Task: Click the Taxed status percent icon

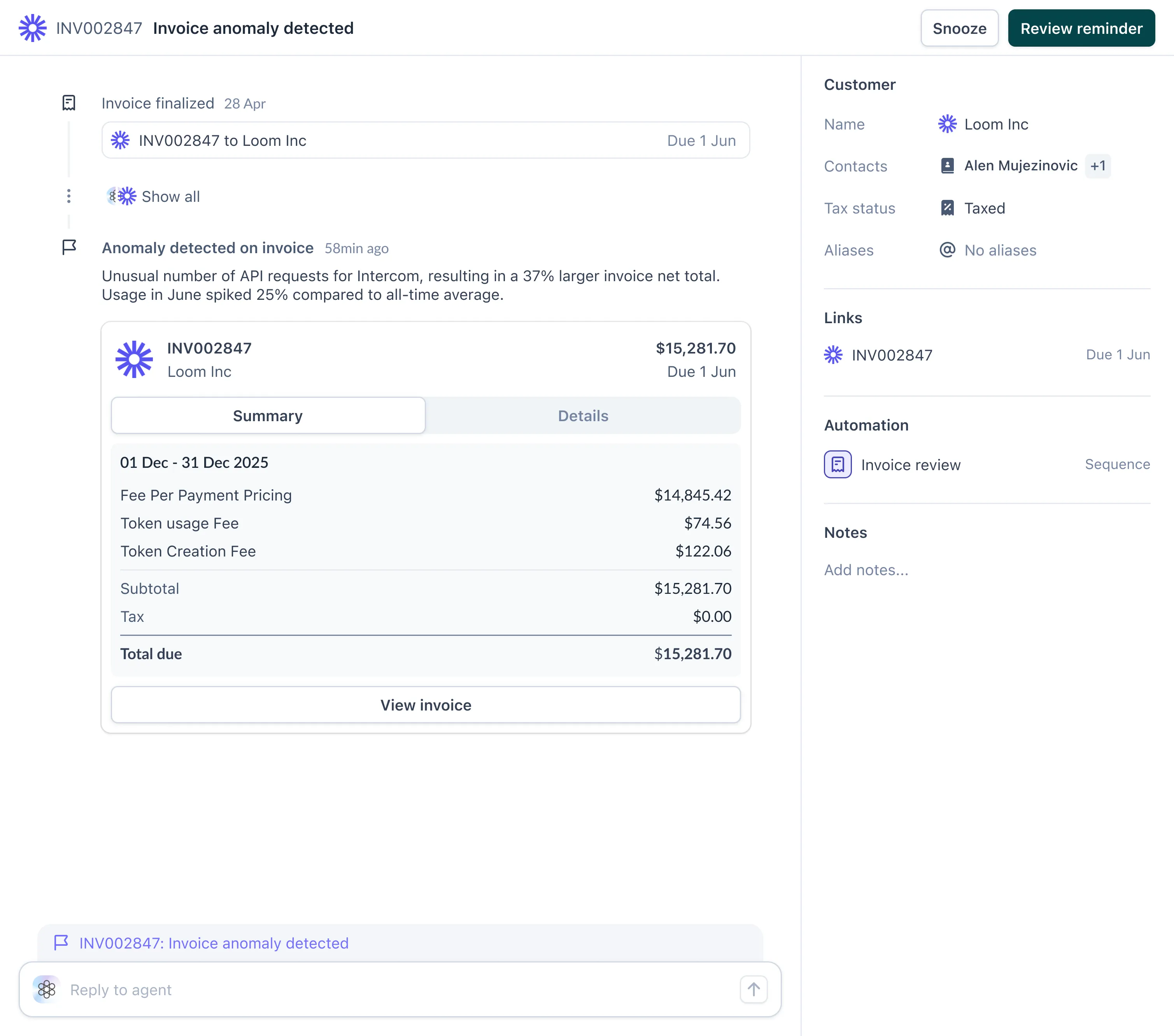Action: (947, 208)
